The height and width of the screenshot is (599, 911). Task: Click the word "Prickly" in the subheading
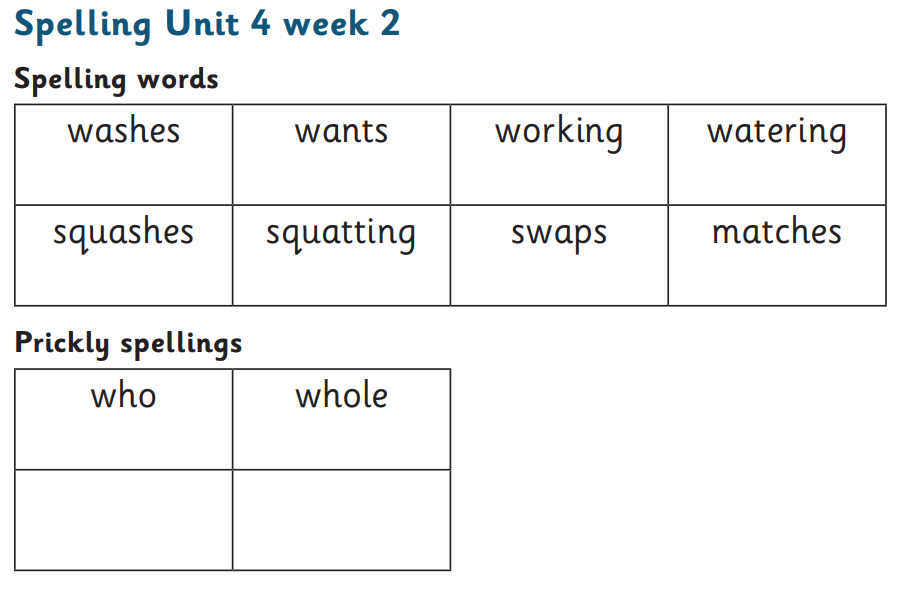(62, 344)
